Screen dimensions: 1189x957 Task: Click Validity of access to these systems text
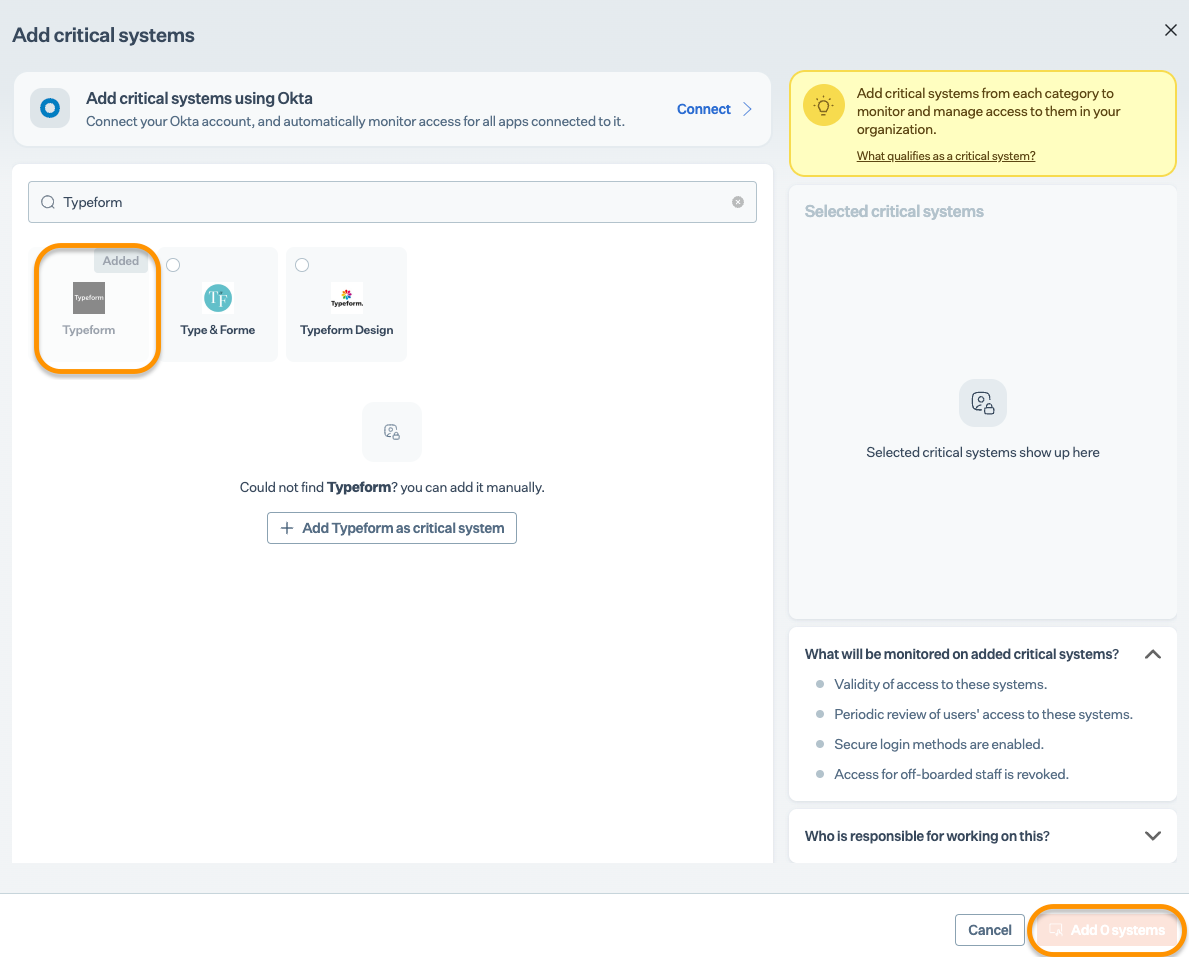(940, 685)
